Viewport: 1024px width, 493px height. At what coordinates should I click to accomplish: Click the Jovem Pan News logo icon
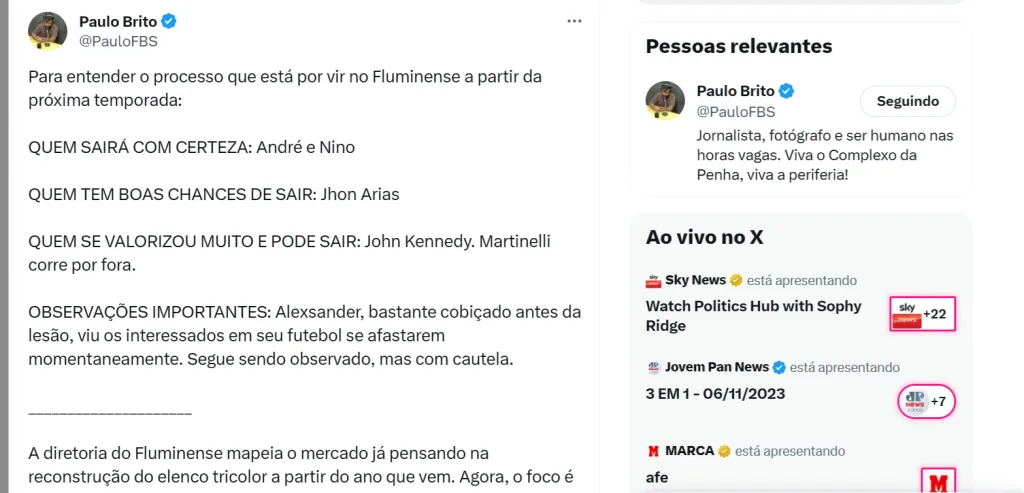(x=654, y=367)
